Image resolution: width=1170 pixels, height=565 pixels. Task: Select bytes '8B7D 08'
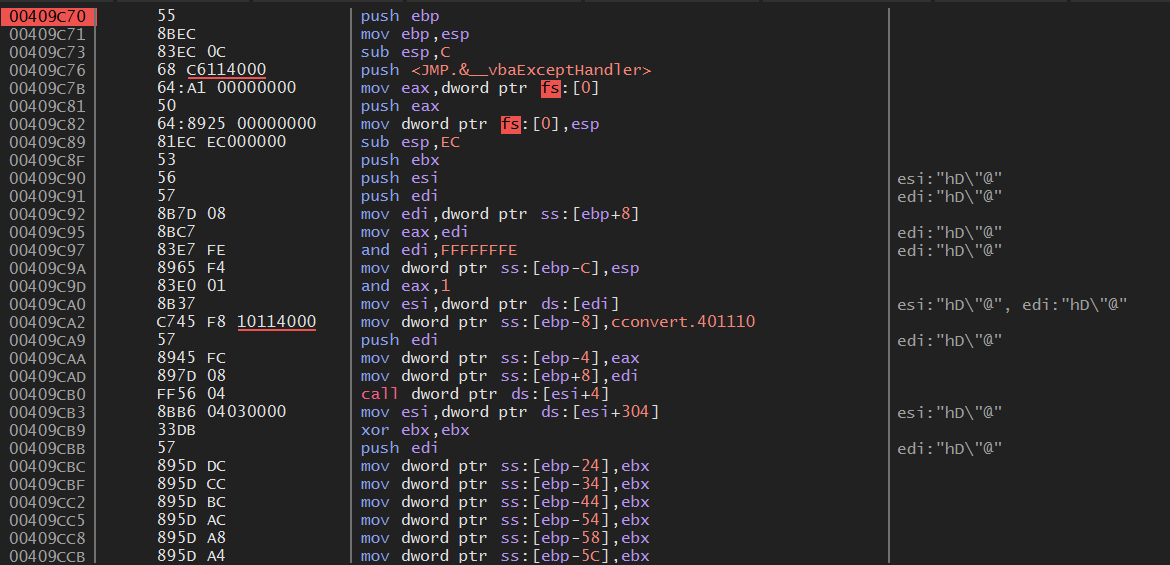pos(191,213)
